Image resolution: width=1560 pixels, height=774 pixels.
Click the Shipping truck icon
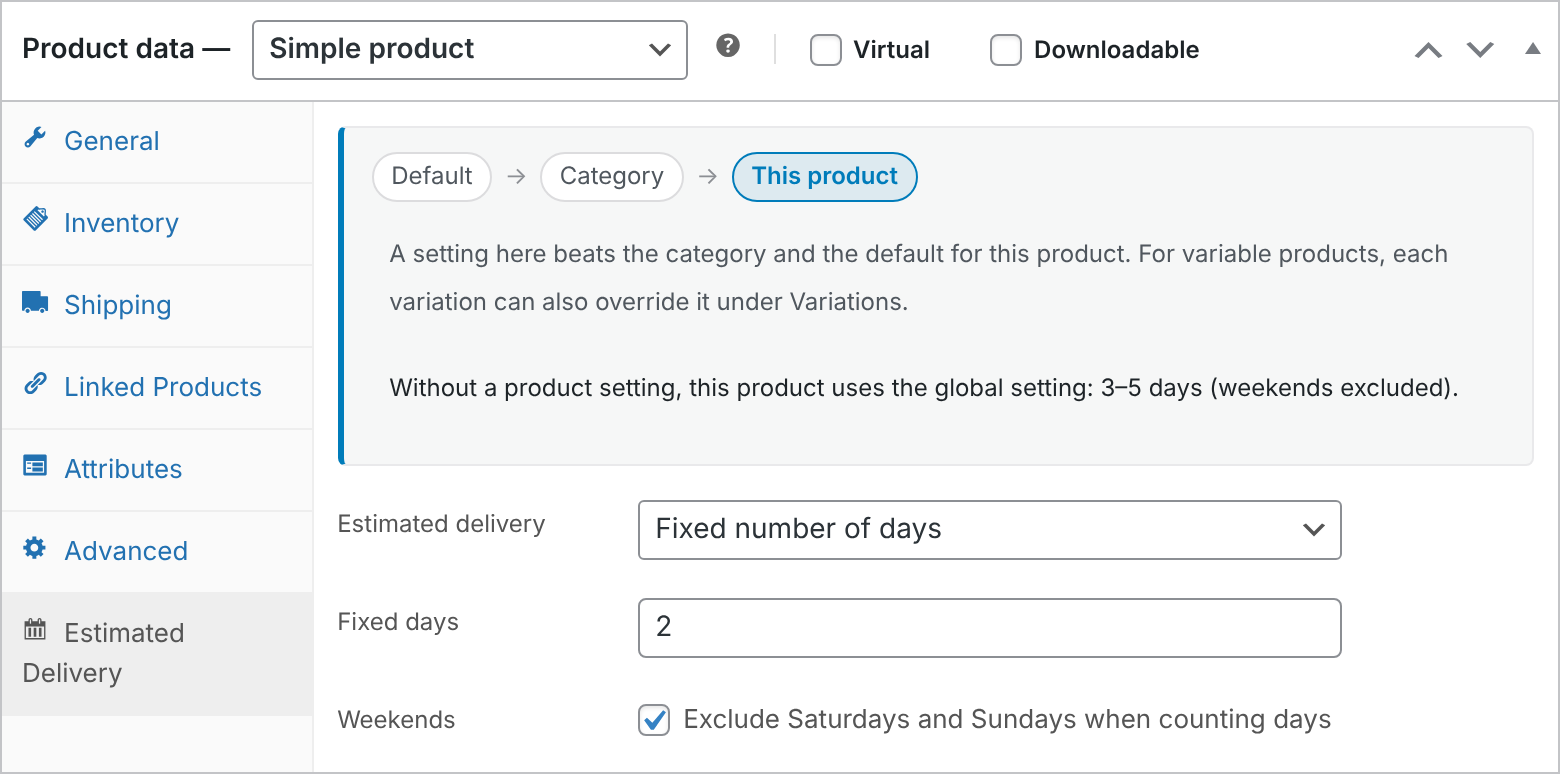pos(35,303)
